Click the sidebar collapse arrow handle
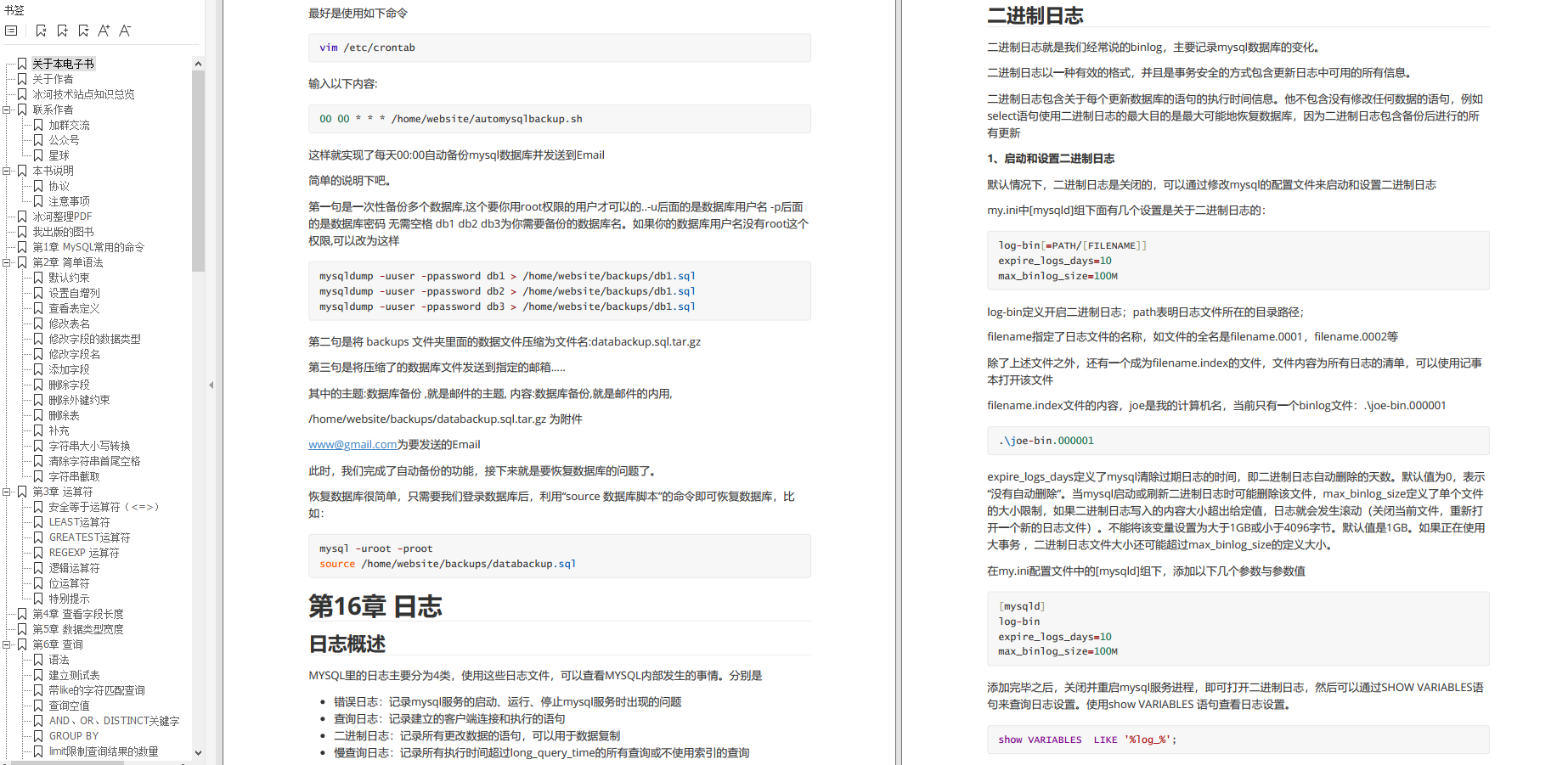The width and height of the screenshot is (1568, 765). point(211,385)
